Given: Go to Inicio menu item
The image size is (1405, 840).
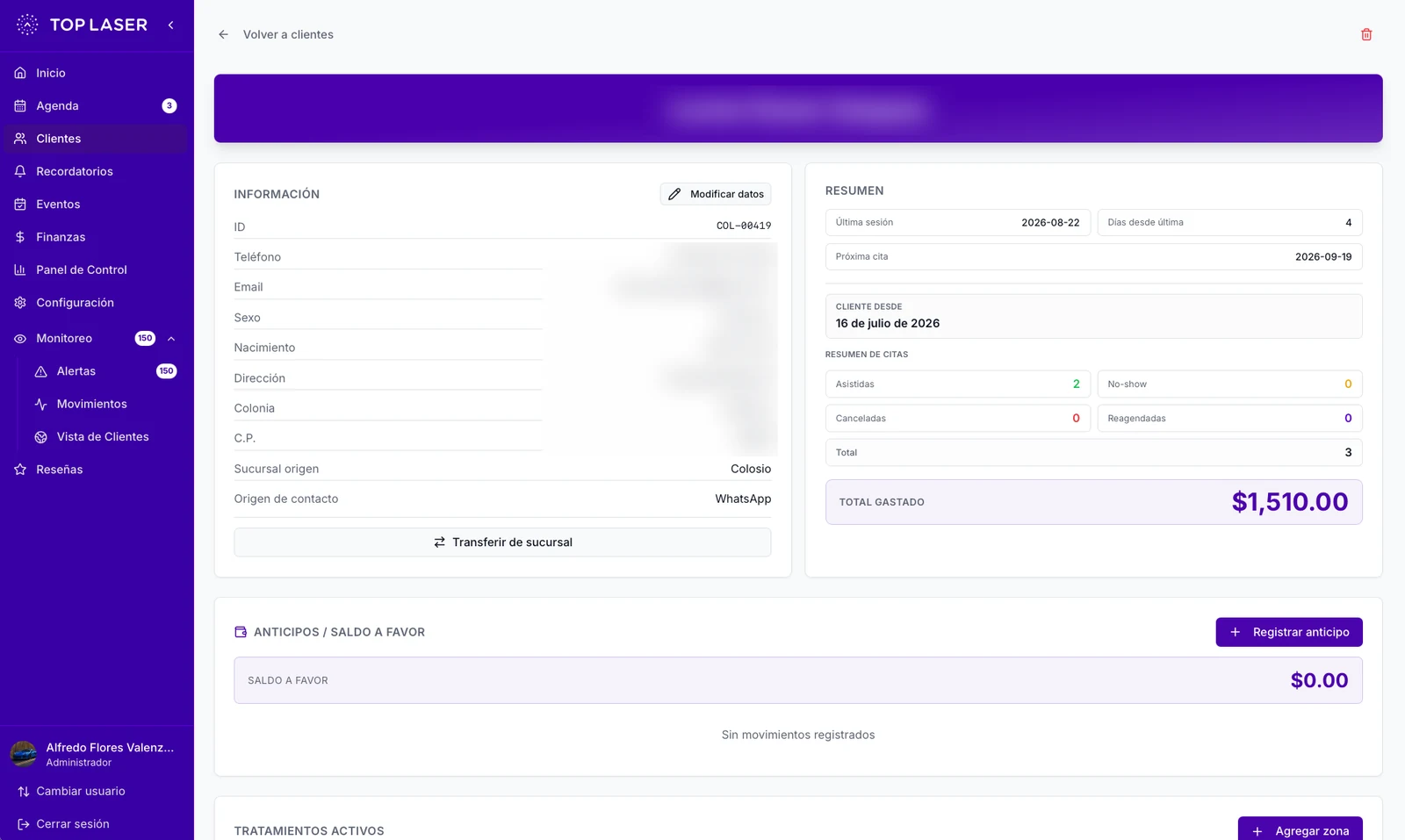Looking at the screenshot, I should 97,73.
